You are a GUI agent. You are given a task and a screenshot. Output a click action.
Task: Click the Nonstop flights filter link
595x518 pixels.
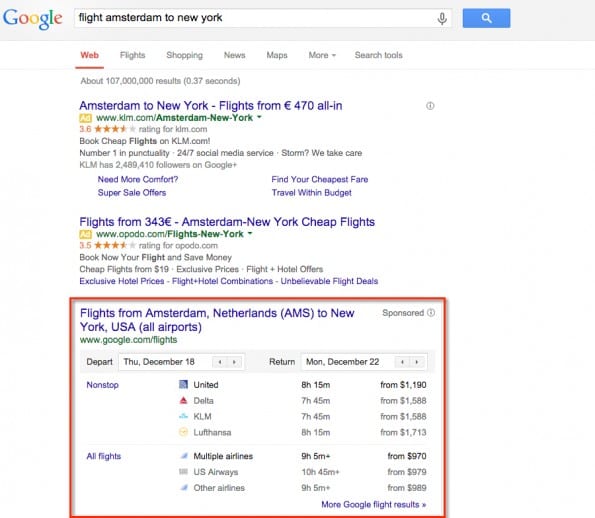click(x=102, y=385)
